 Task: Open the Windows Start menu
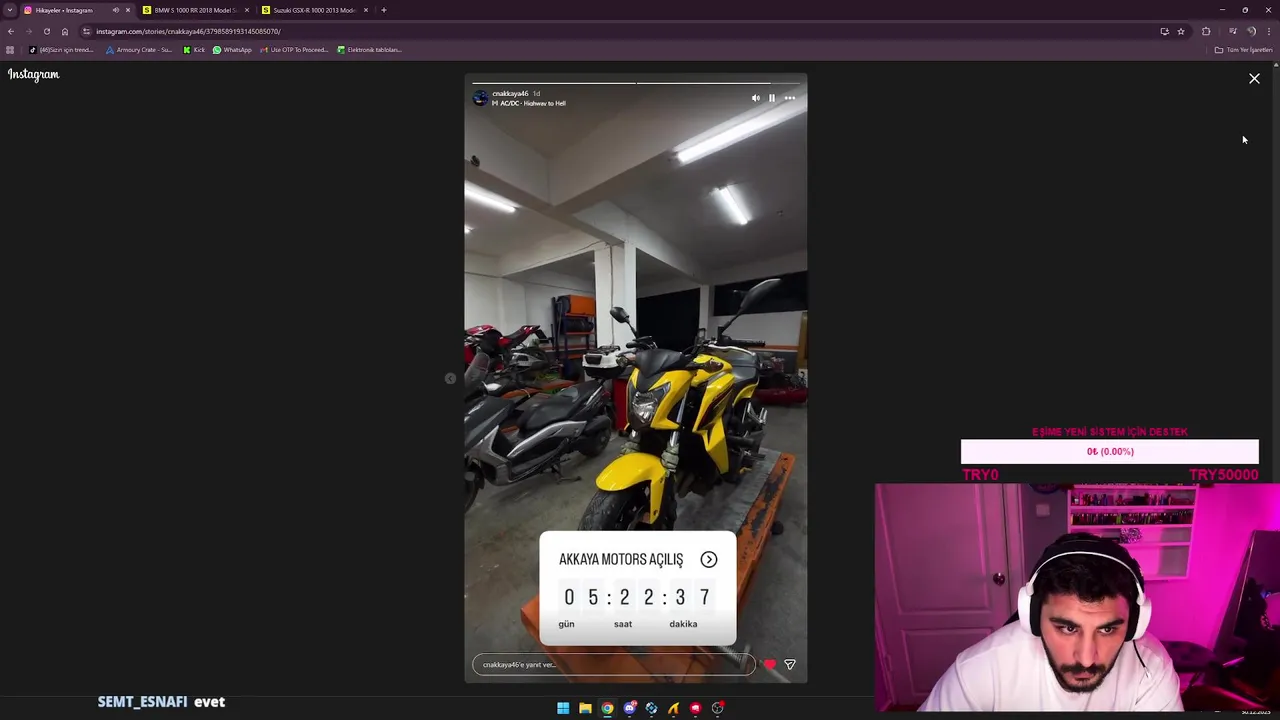pos(563,708)
